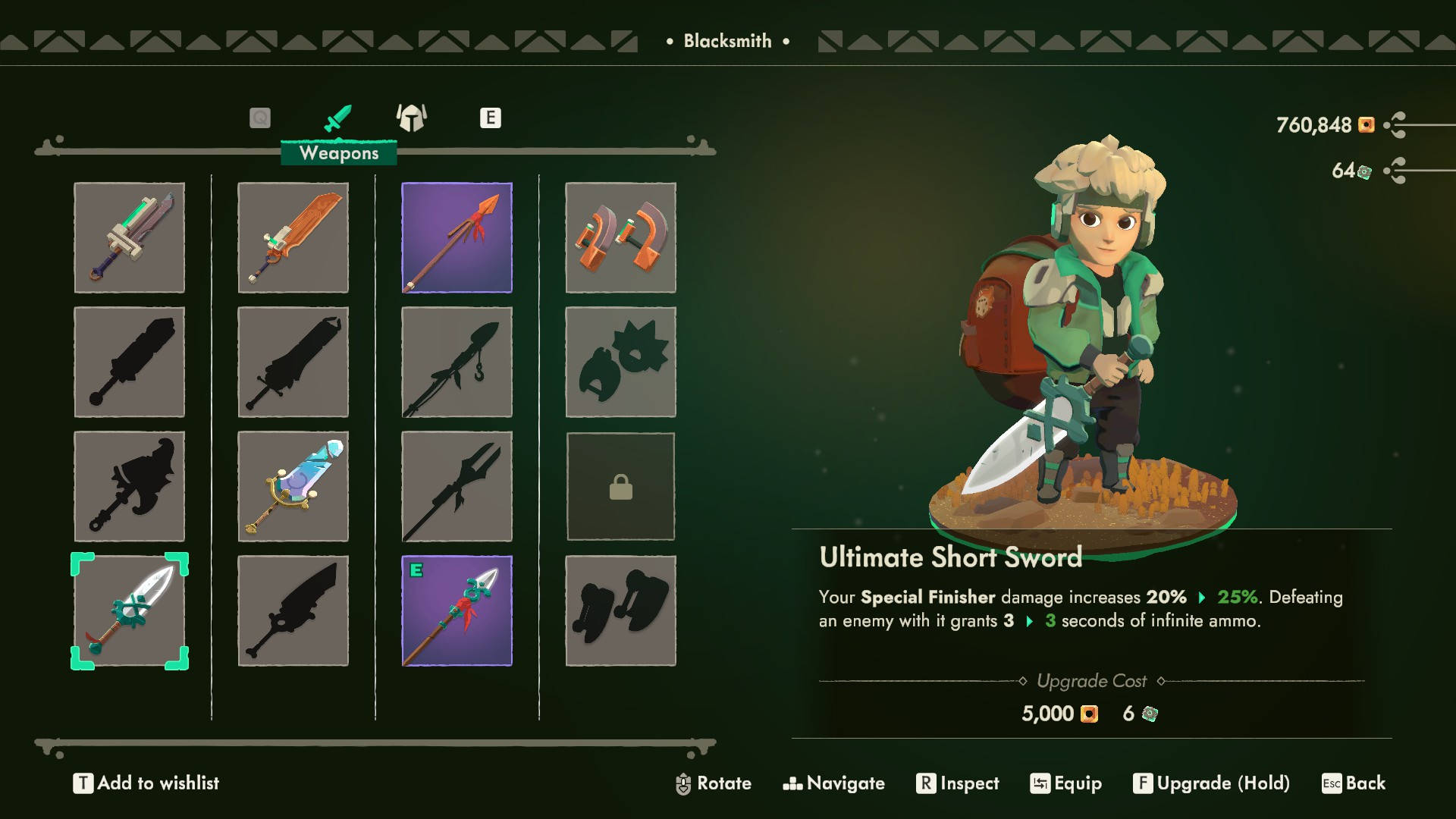Click the Equip button

coord(1065,783)
